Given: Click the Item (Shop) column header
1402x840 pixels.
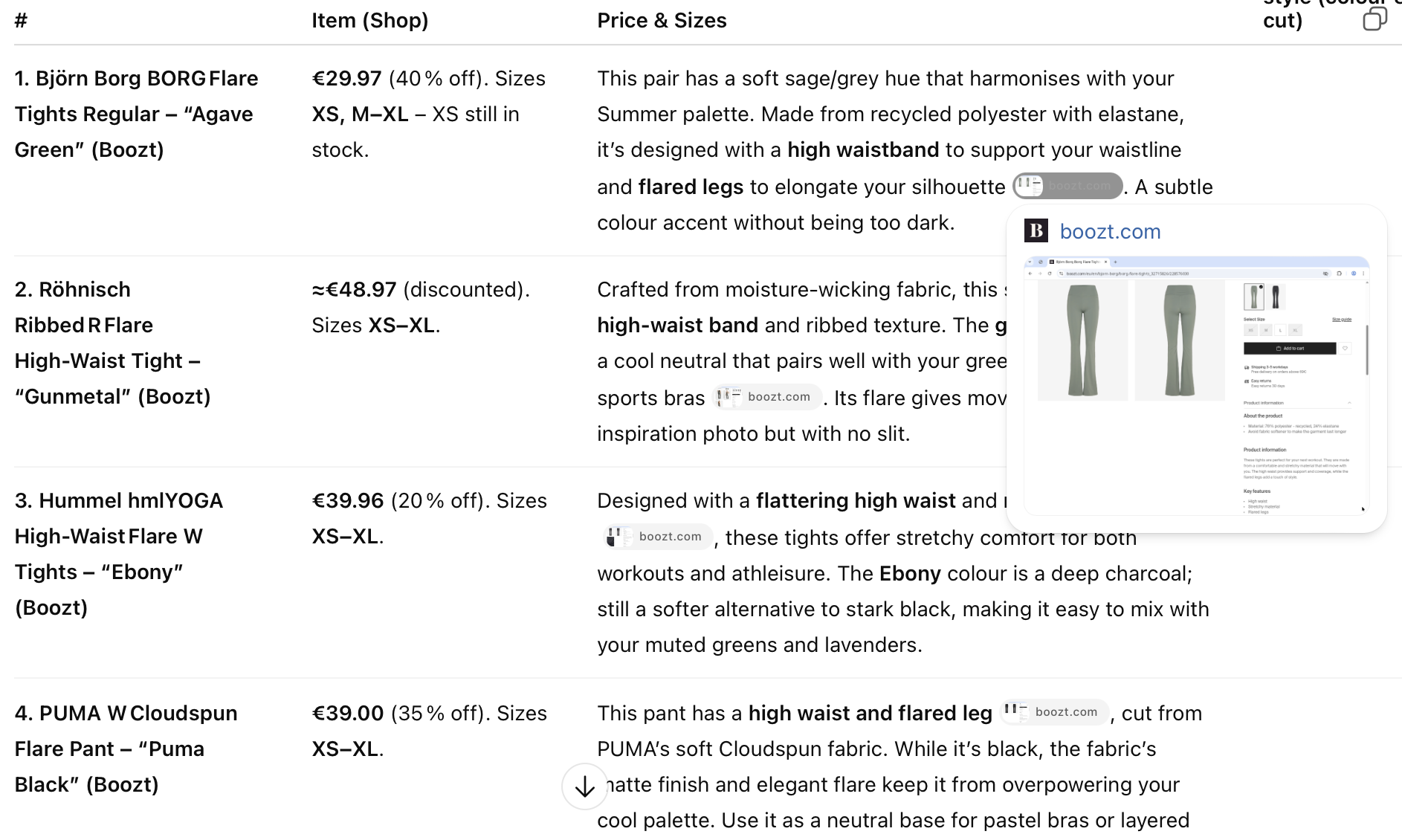Looking at the screenshot, I should pos(370,21).
